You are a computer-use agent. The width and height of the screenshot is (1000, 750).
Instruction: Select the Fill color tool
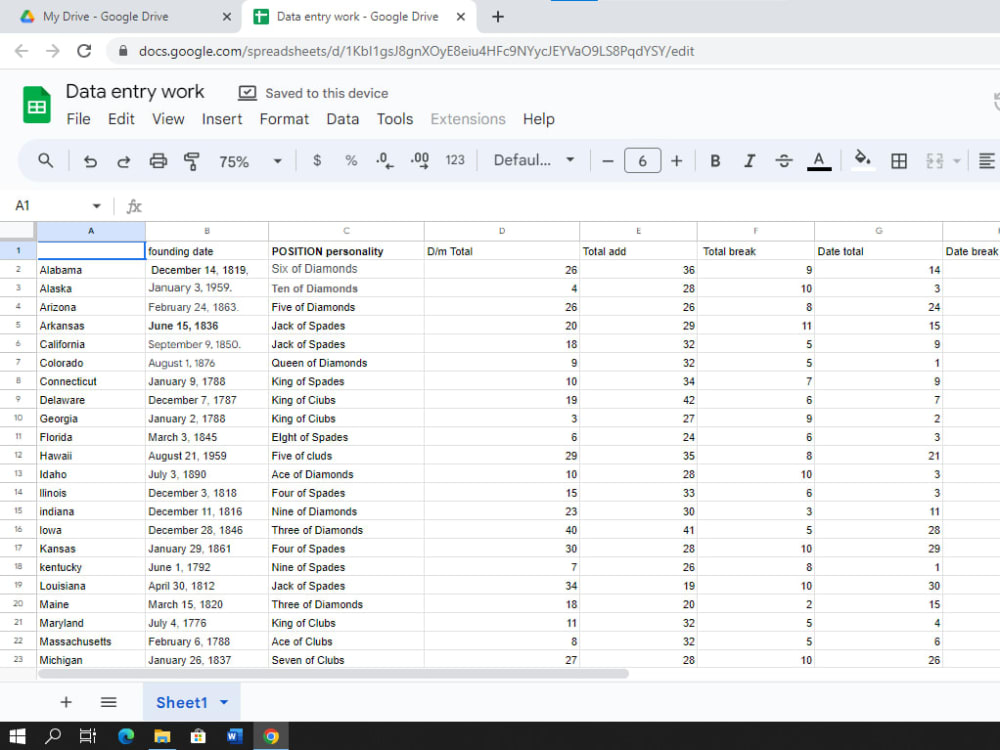pos(862,160)
